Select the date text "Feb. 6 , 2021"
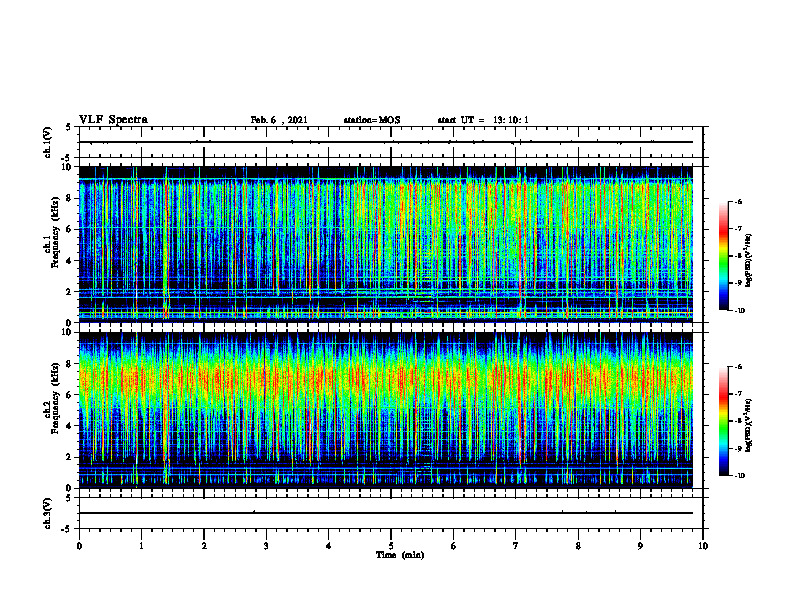Image resolution: width=792 pixels, height=612 pixels. [x=279, y=120]
